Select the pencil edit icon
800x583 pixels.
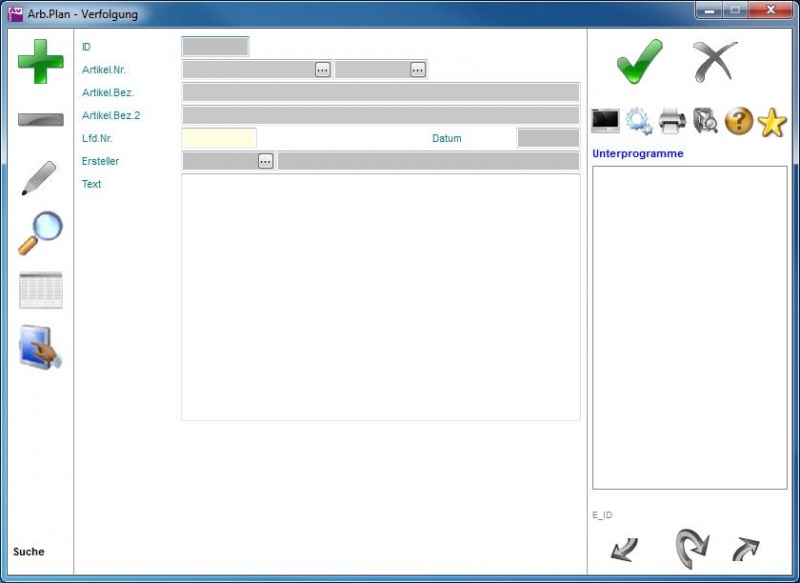40,178
